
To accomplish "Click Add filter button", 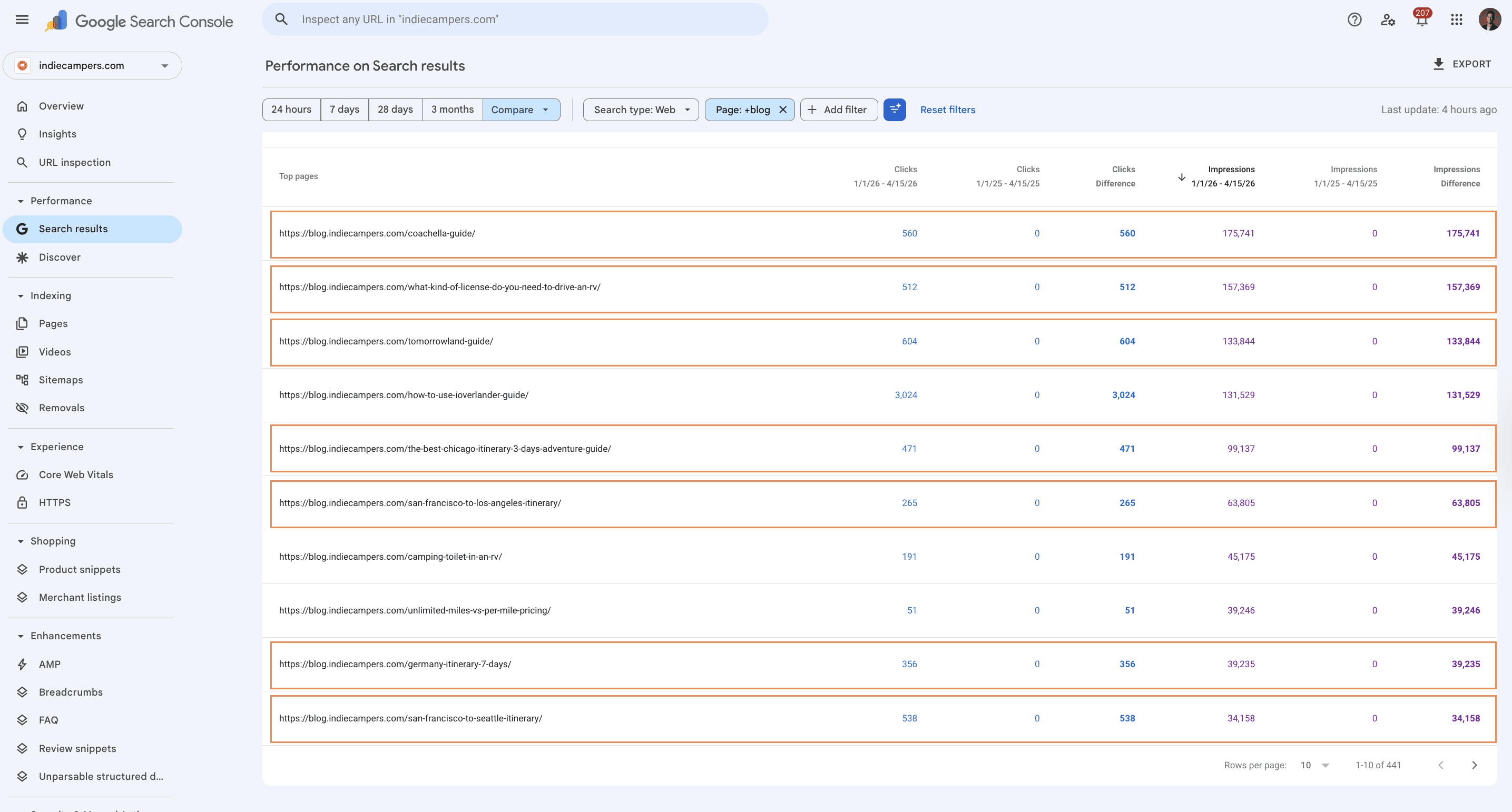I will 838,110.
